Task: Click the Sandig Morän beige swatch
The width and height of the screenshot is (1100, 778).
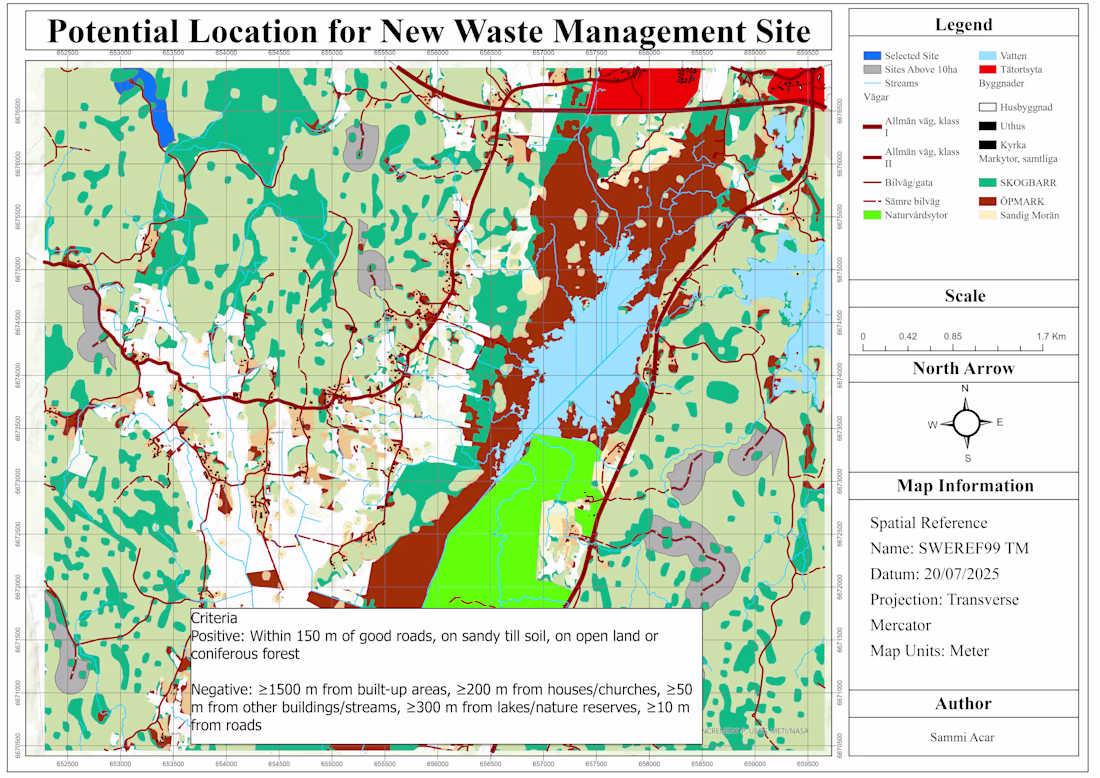Action: [987, 215]
